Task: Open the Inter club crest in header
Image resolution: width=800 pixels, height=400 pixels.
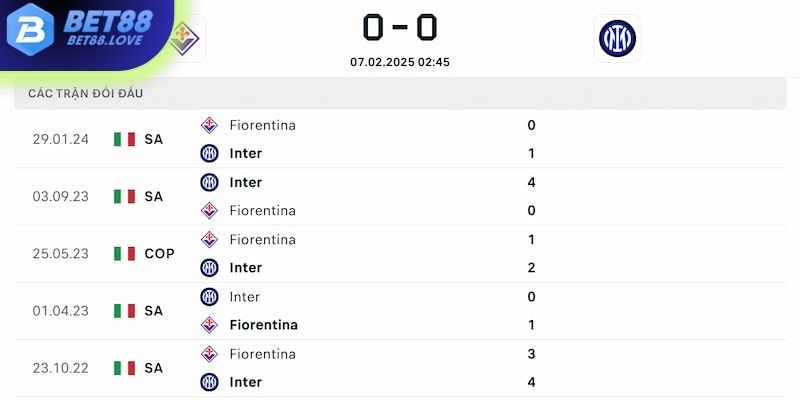Action: coord(617,38)
